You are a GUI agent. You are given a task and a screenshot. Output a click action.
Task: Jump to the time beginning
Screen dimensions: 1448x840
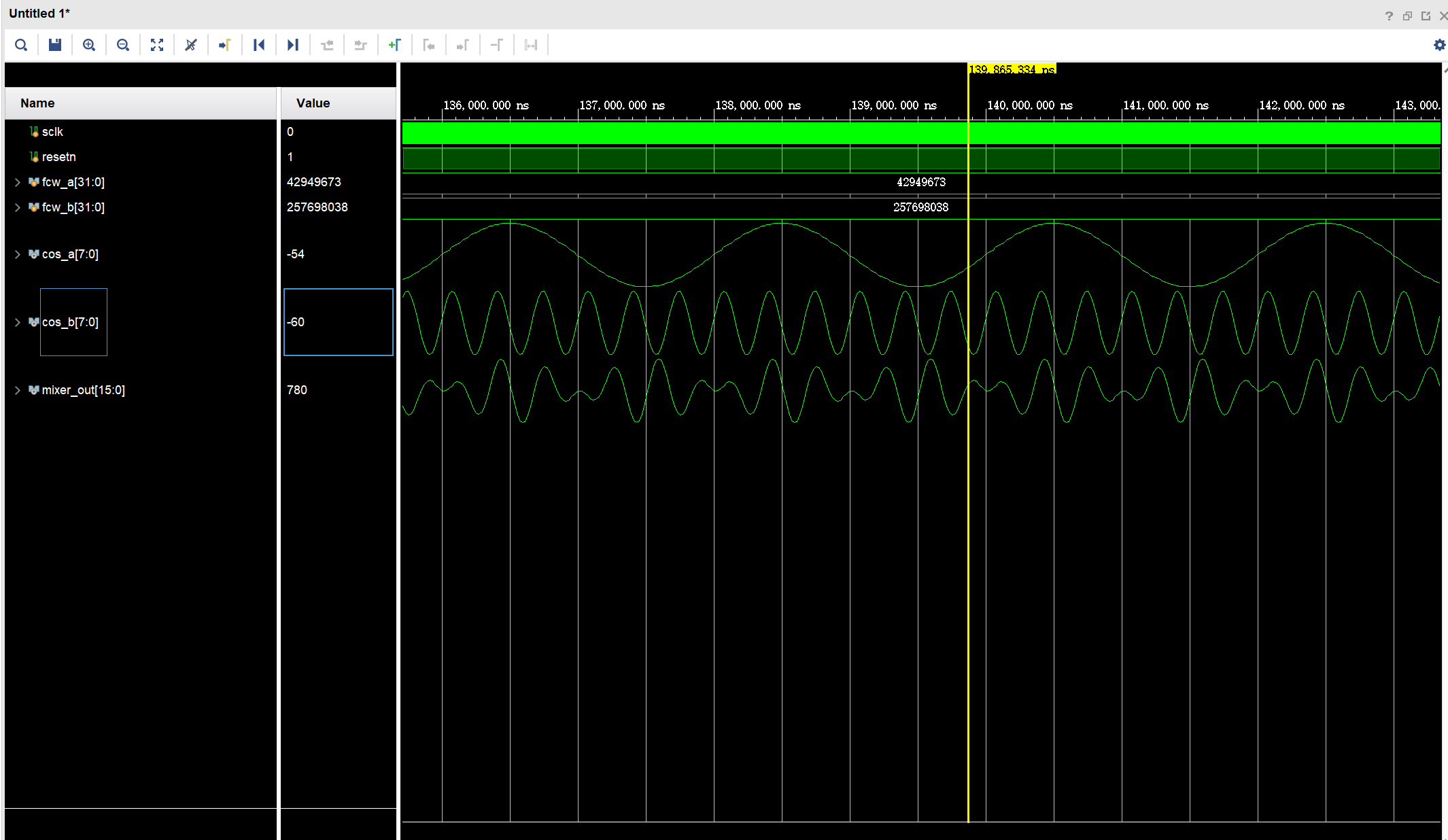point(259,45)
